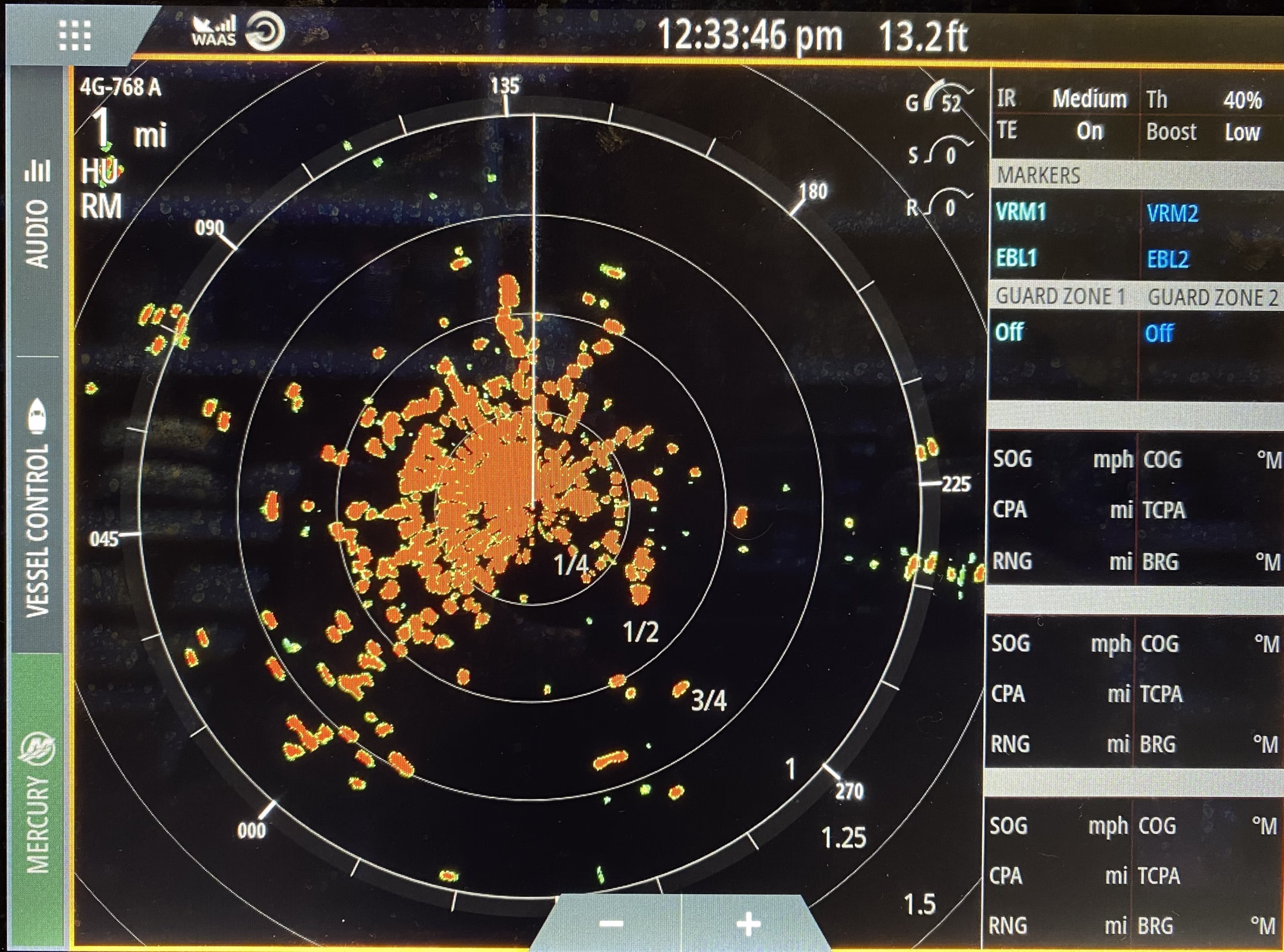
Task: Tap the 045 bearing label
Action: [x=104, y=539]
